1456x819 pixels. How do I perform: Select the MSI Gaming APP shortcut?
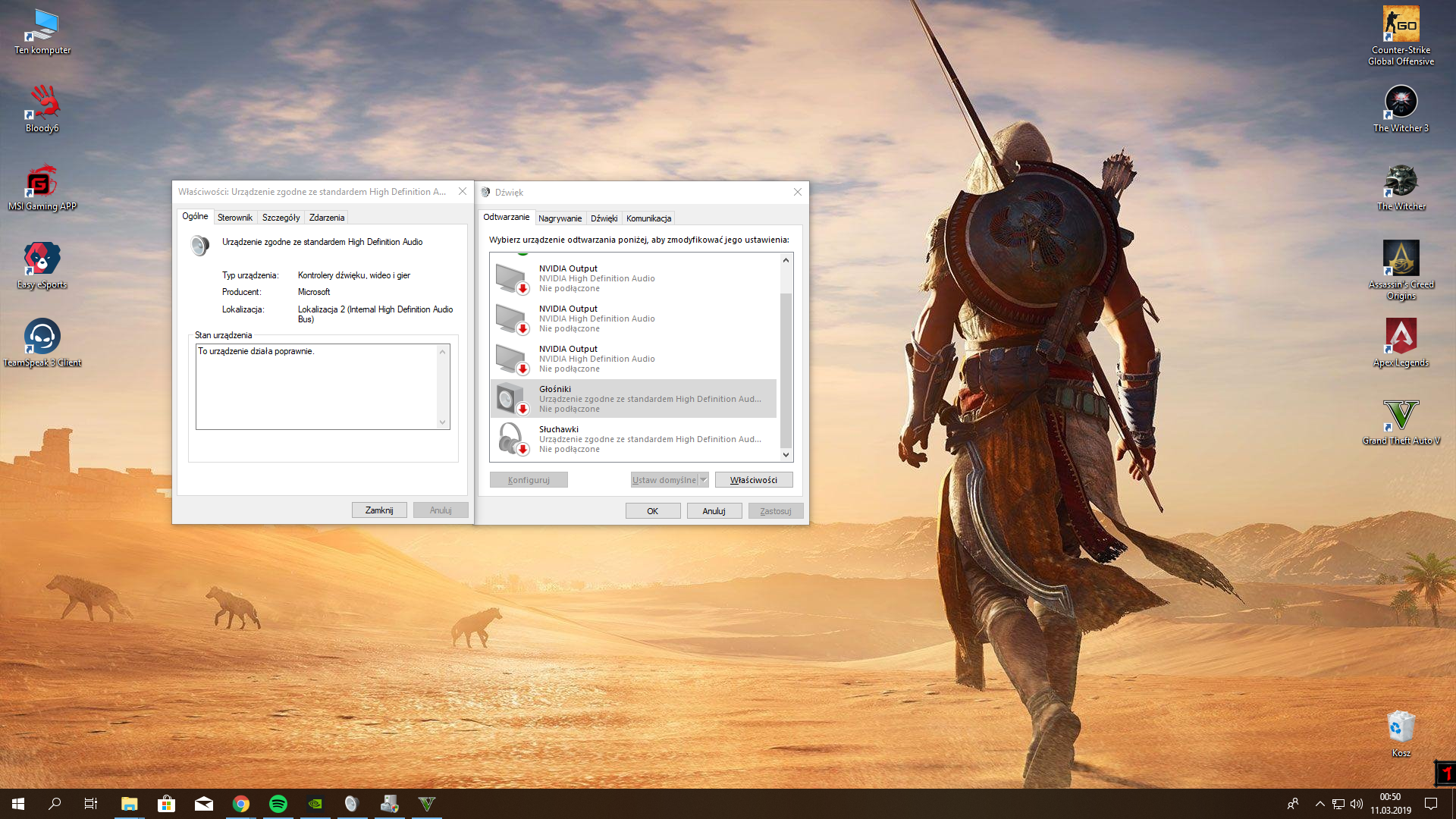(x=42, y=187)
